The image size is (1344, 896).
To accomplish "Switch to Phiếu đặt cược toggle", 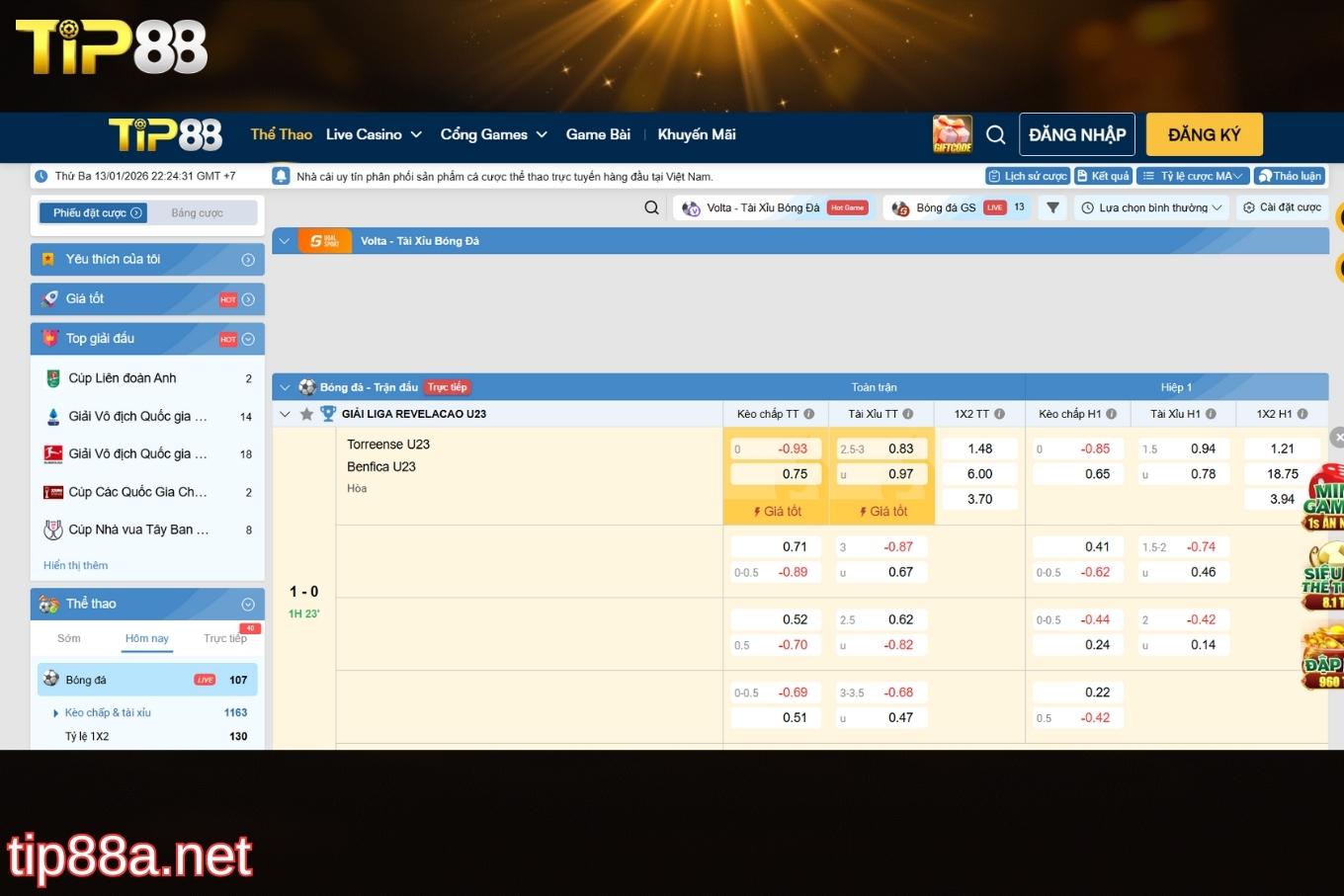I will click(x=97, y=212).
